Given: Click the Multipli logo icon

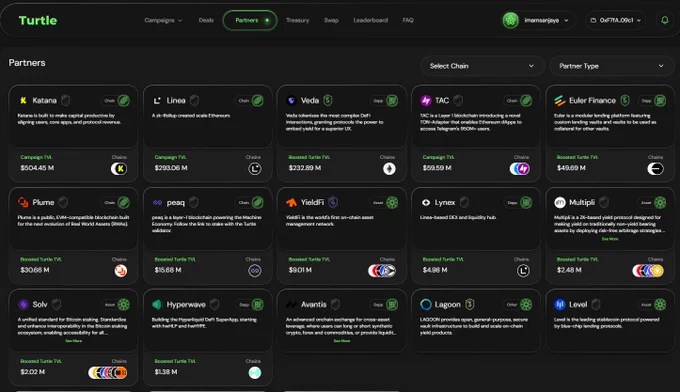Looking at the screenshot, I should [x=560, y=203].
